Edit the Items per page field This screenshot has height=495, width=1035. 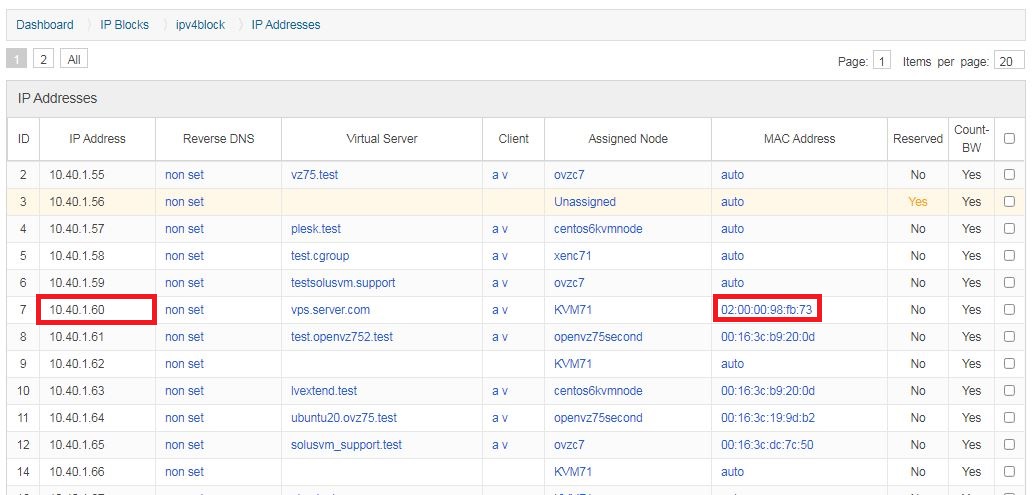pyautogui.click(x=1007, y=61)
